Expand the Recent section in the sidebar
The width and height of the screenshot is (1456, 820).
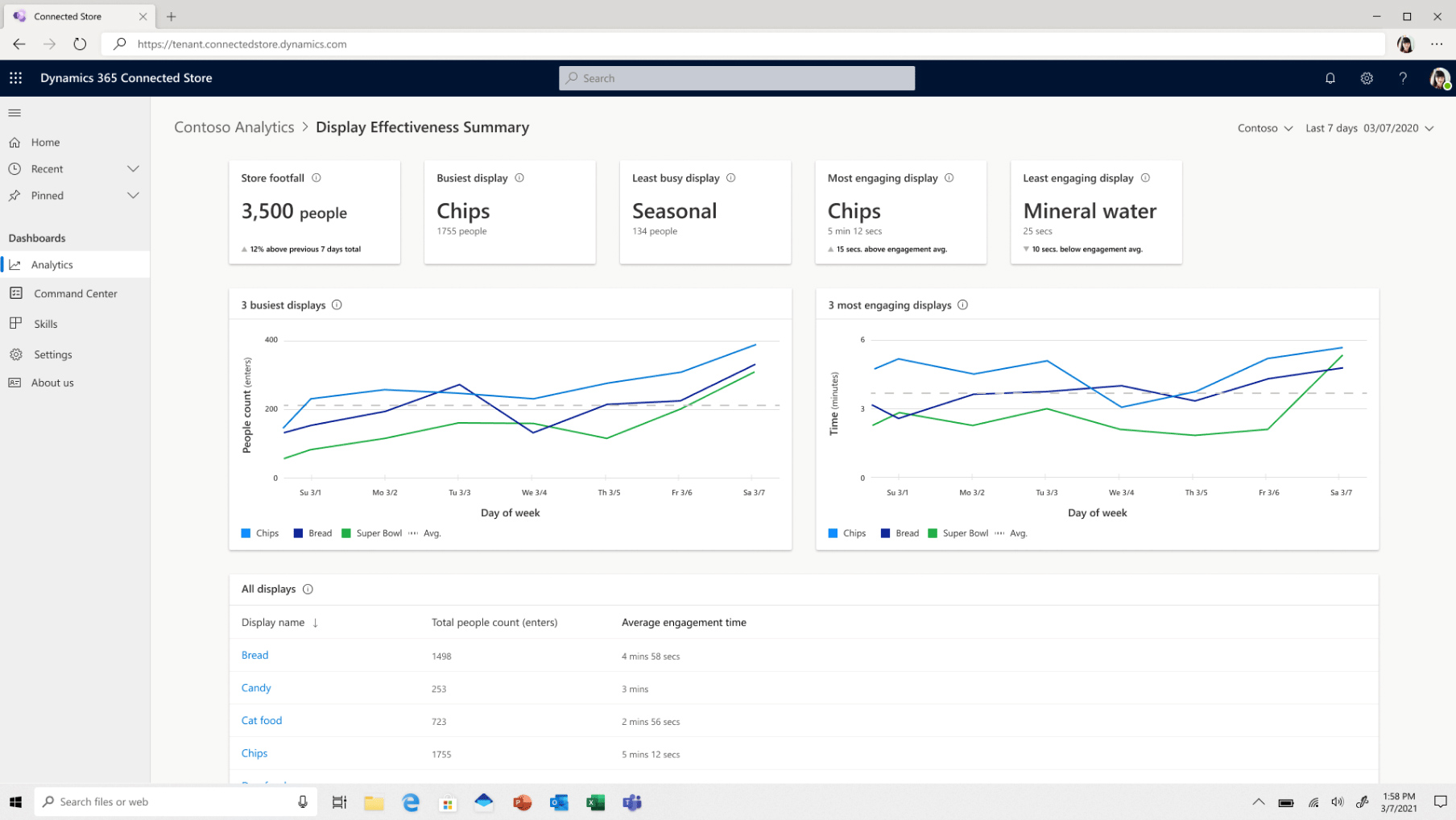point(133,169)
